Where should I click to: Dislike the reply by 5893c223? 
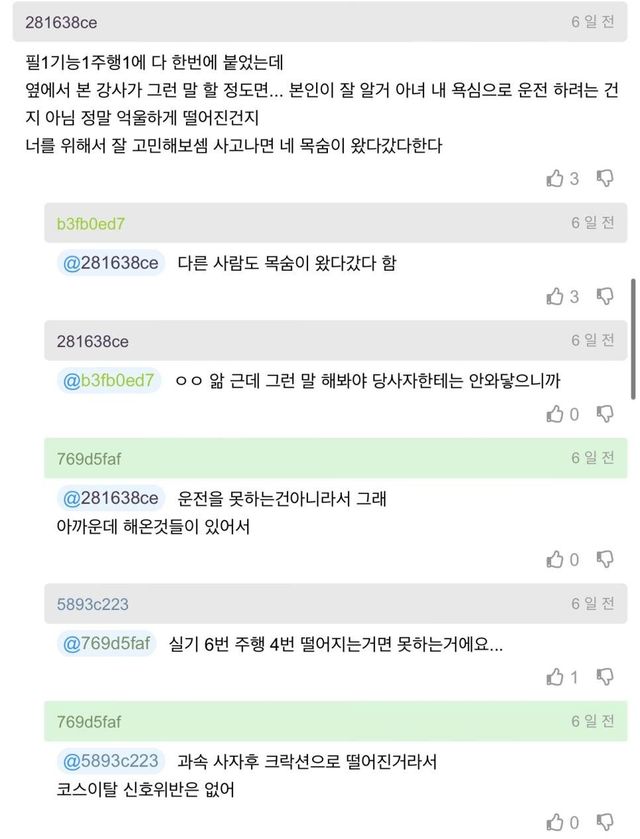click(x=605, y=678)
